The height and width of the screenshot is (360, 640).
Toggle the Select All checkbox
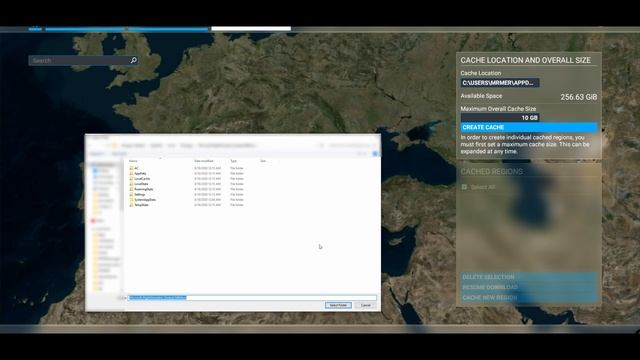coord(464,187)
